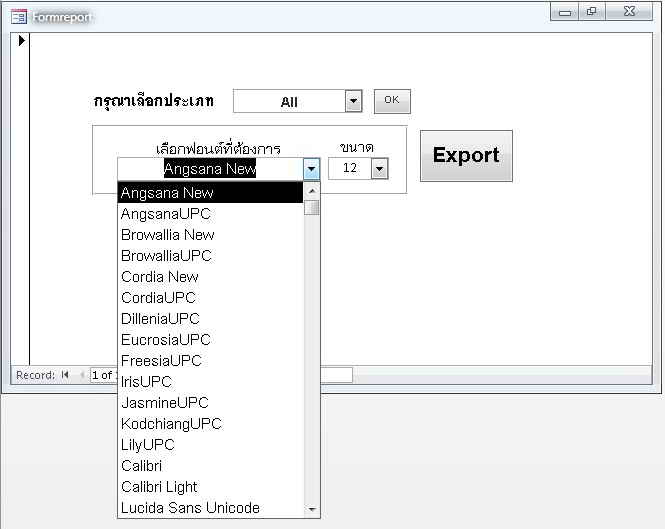Click the font name field showing Angsana New
This screenshot has width=665, height=529.
(x=210, y=169)
